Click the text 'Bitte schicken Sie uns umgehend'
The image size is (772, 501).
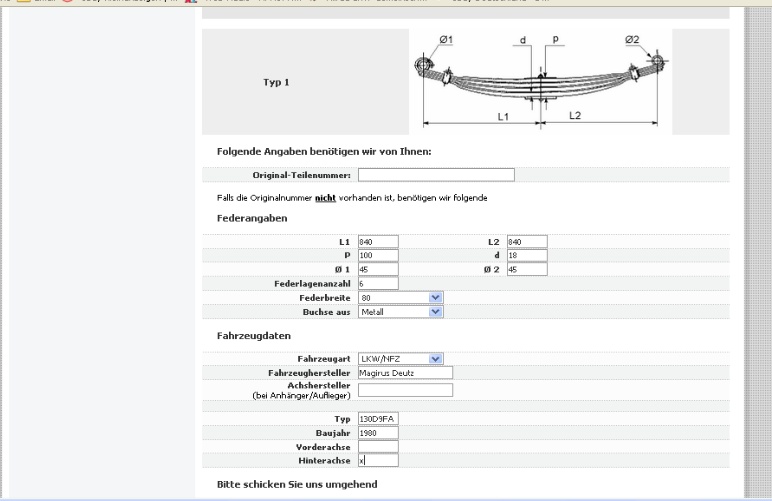pyautogui.click(x=297, y=484)
